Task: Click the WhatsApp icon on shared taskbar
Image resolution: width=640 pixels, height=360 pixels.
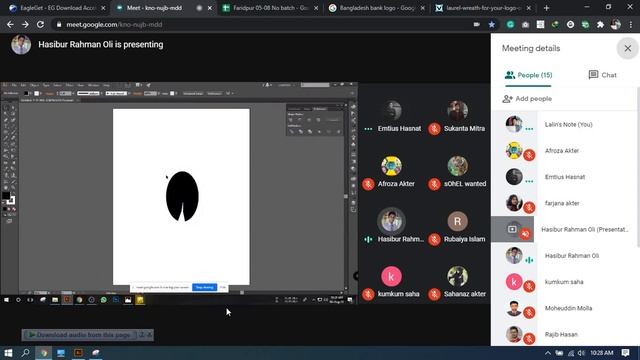Action: (104, 300)
